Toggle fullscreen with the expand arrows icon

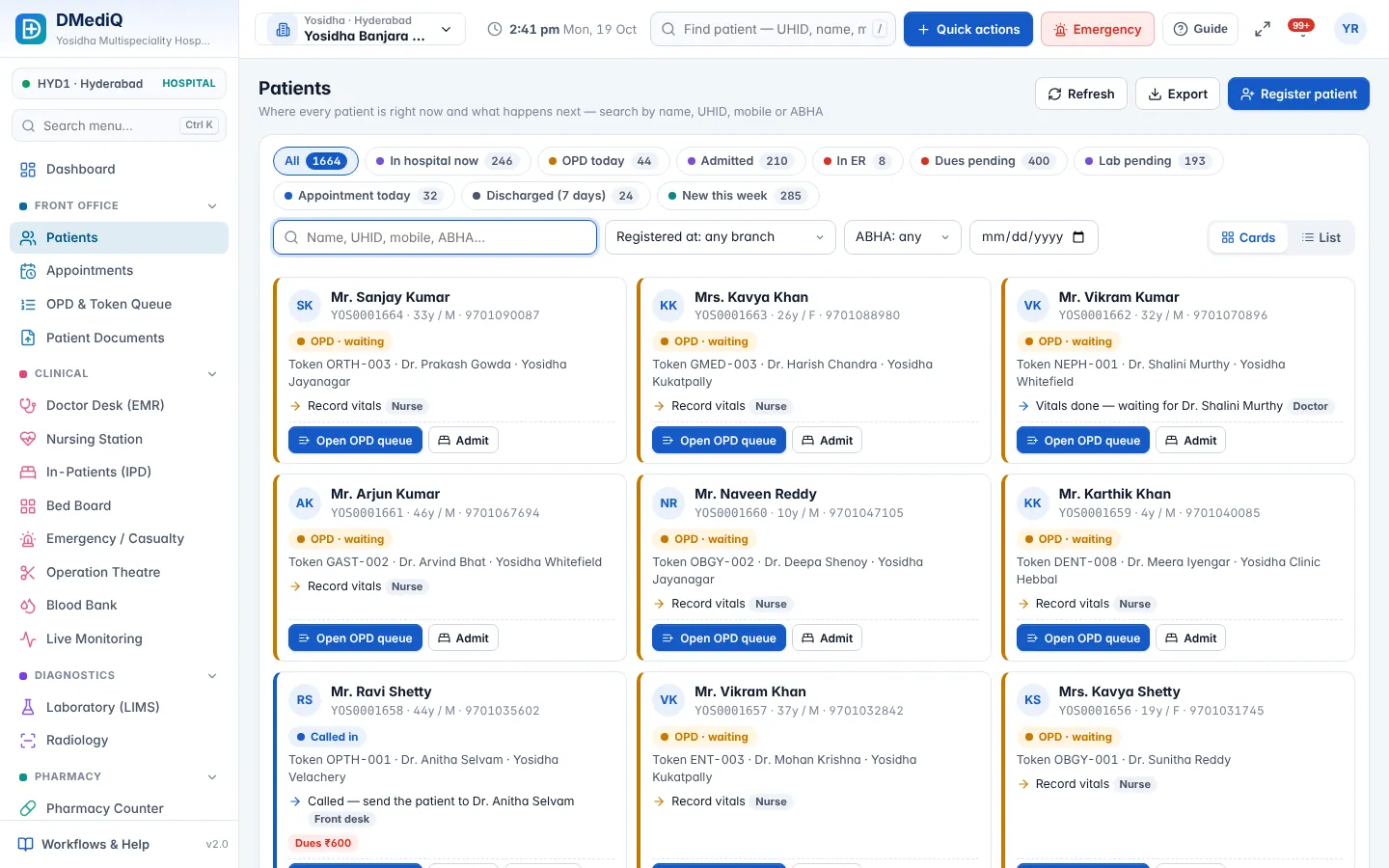(x=1262, y=29)
